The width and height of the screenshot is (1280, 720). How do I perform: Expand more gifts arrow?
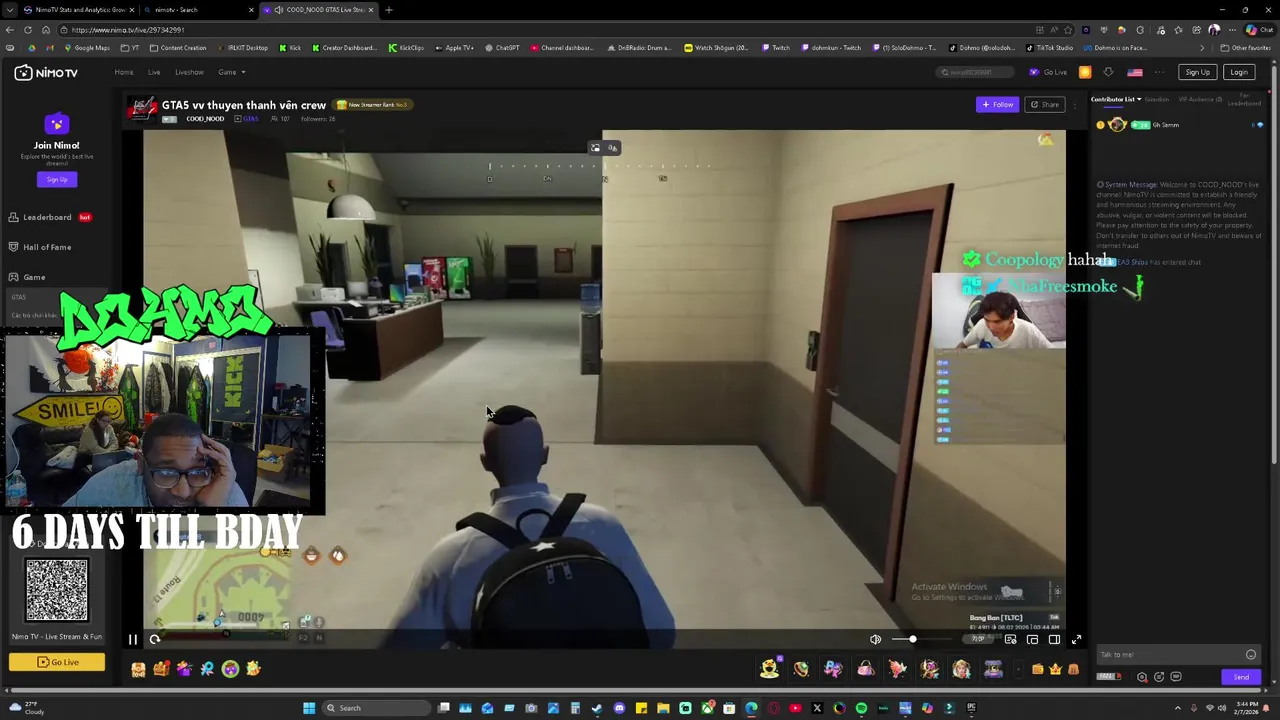pyautogui.click(x=1018, y=669)
